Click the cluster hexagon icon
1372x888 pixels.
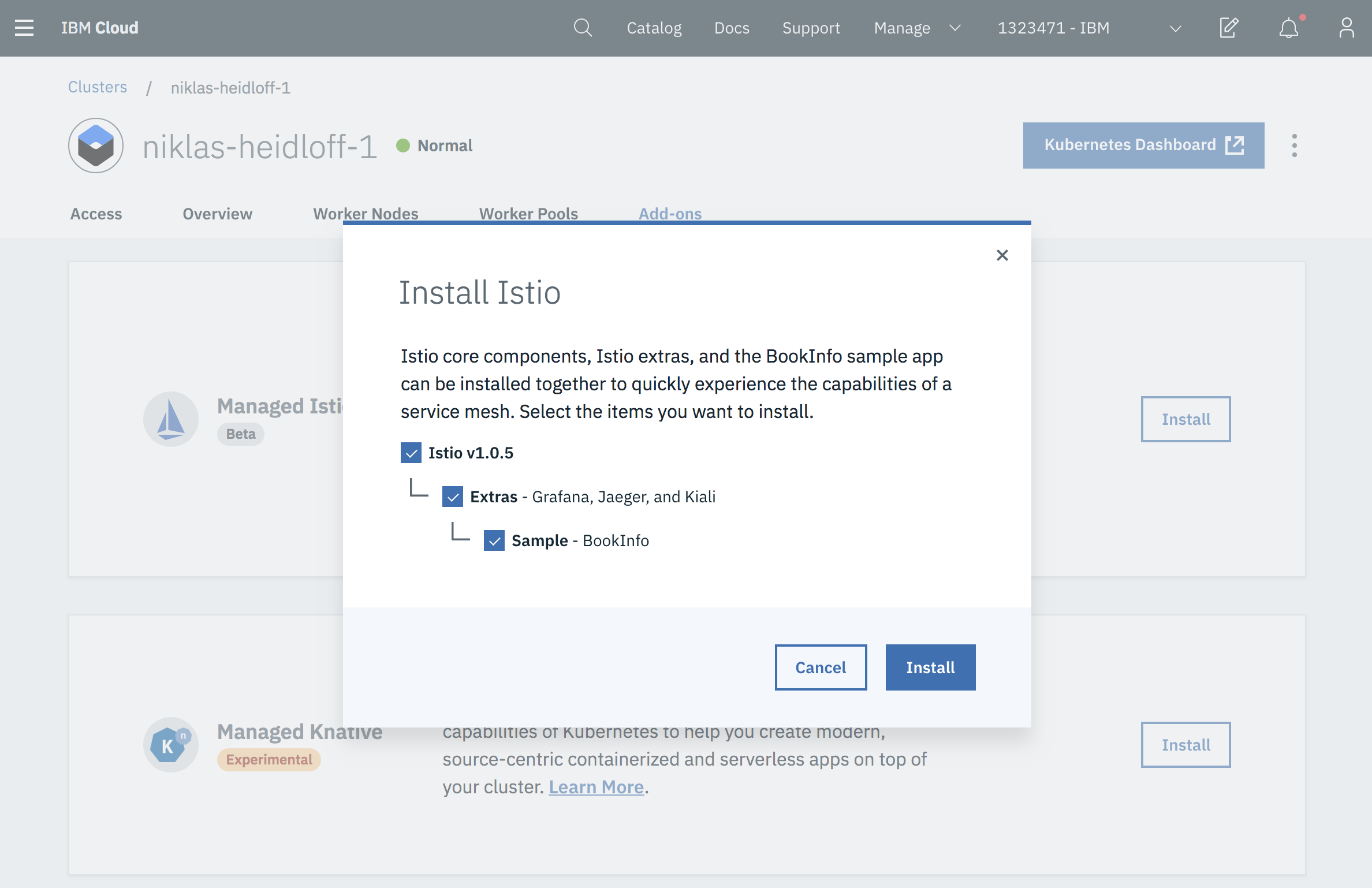click(x=96, y=145)
